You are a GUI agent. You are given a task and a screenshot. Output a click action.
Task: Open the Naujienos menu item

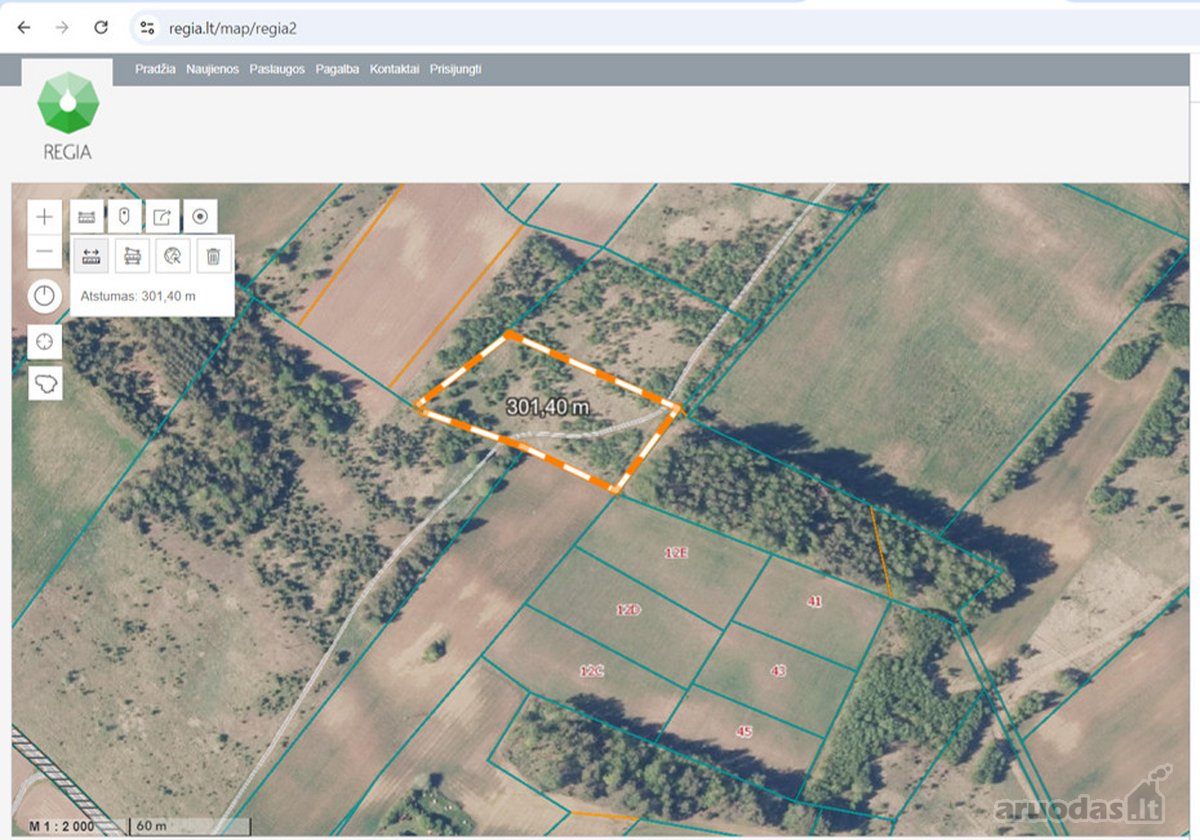point(212,69)
